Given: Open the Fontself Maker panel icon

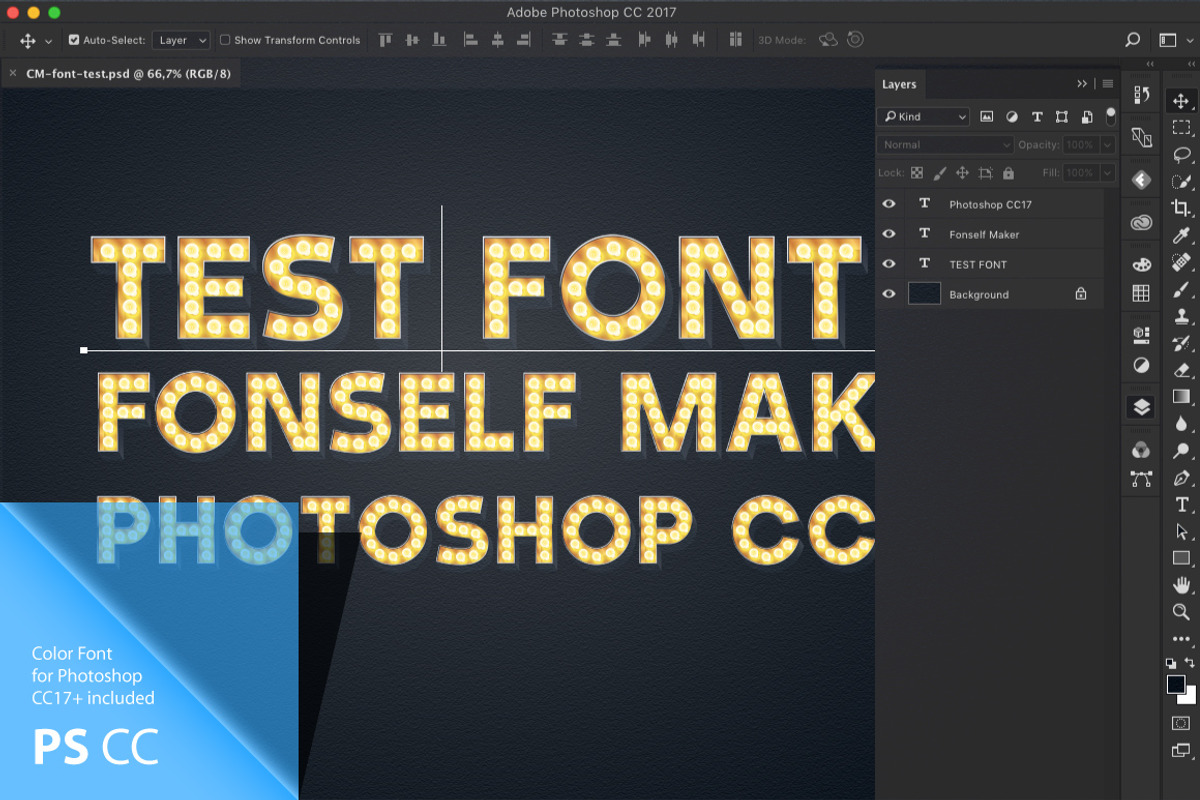Looking at the screenshot, I should click(x=1141, y=180).
